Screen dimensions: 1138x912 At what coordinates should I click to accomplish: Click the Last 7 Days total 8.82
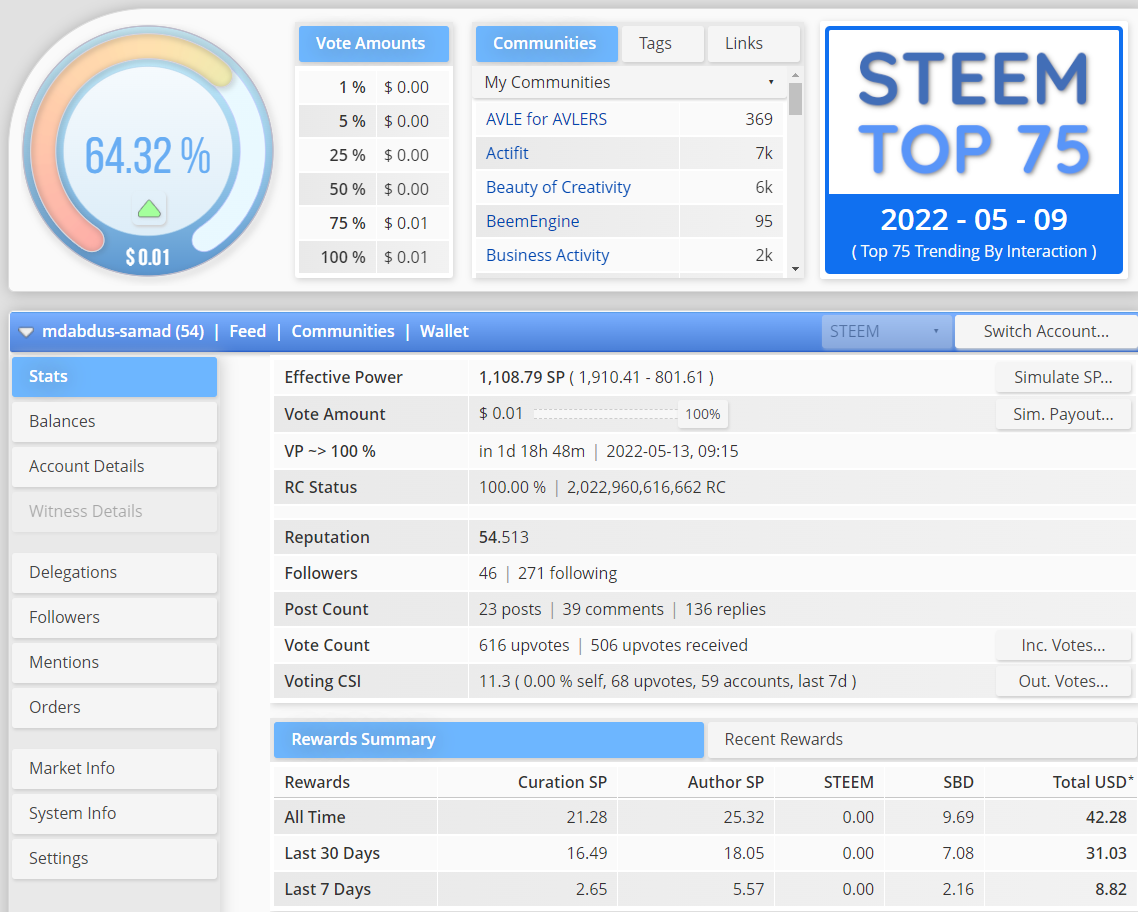pyautogui.click(x=1110, y=890)
